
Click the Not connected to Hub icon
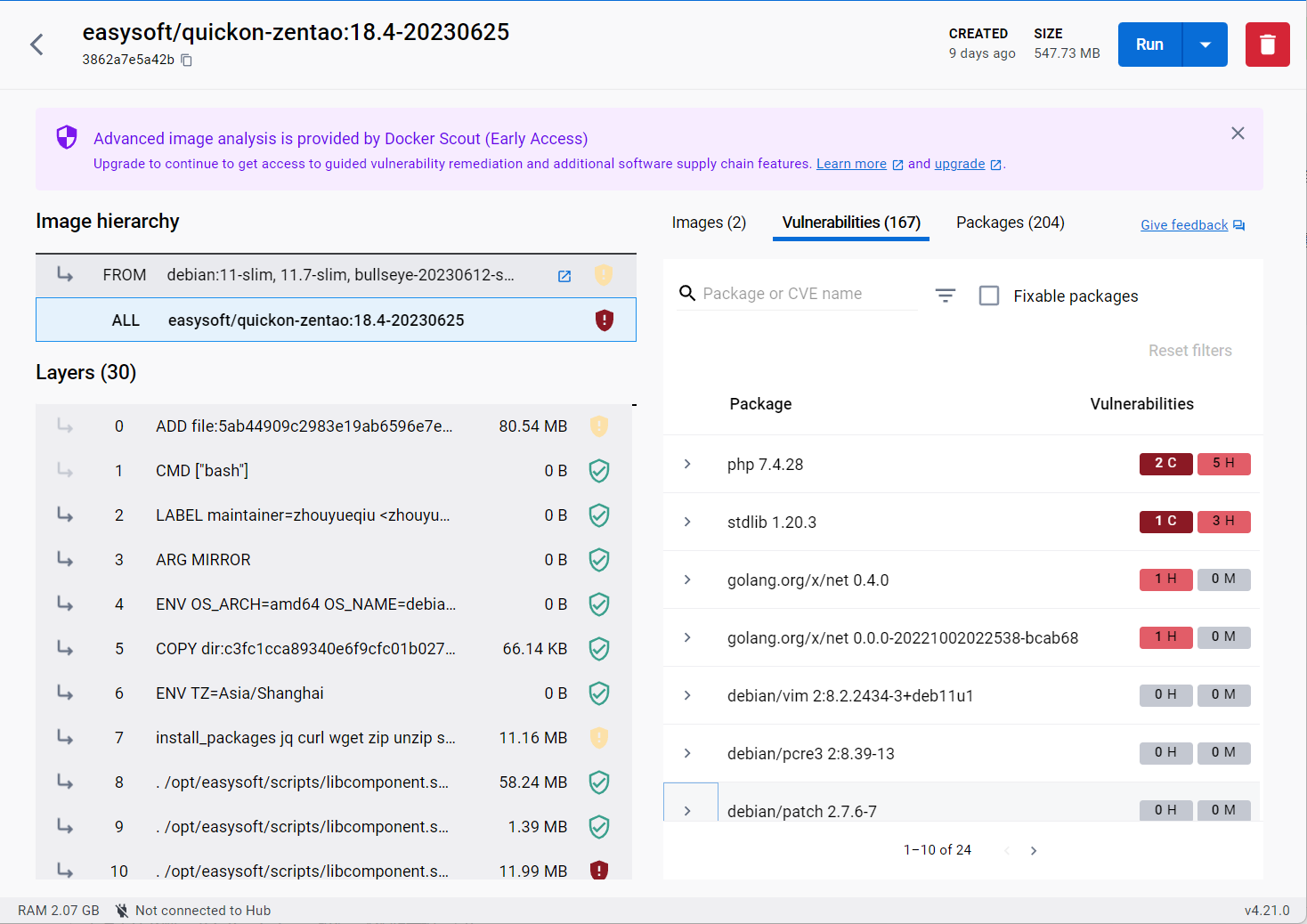pyautogui.click(x=122, y=911)
